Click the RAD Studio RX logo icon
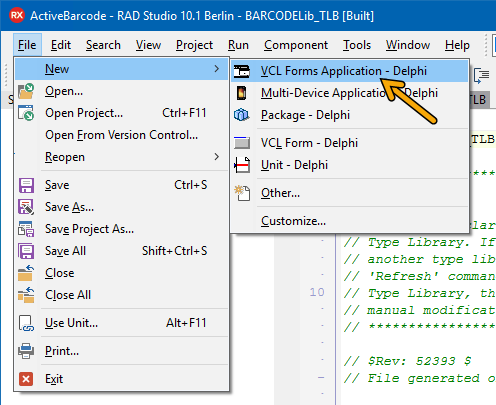This screenshot has height=405, width=496. click(17, 15)
